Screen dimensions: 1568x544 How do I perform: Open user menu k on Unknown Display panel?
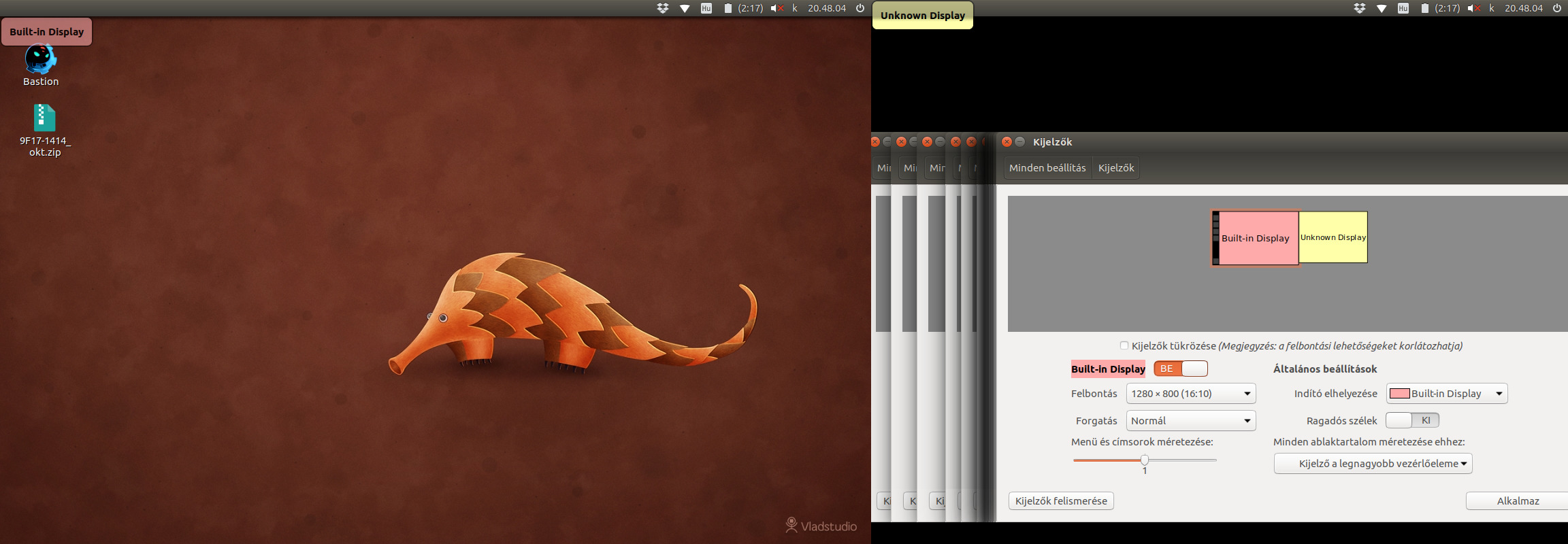click(1492, 8)
